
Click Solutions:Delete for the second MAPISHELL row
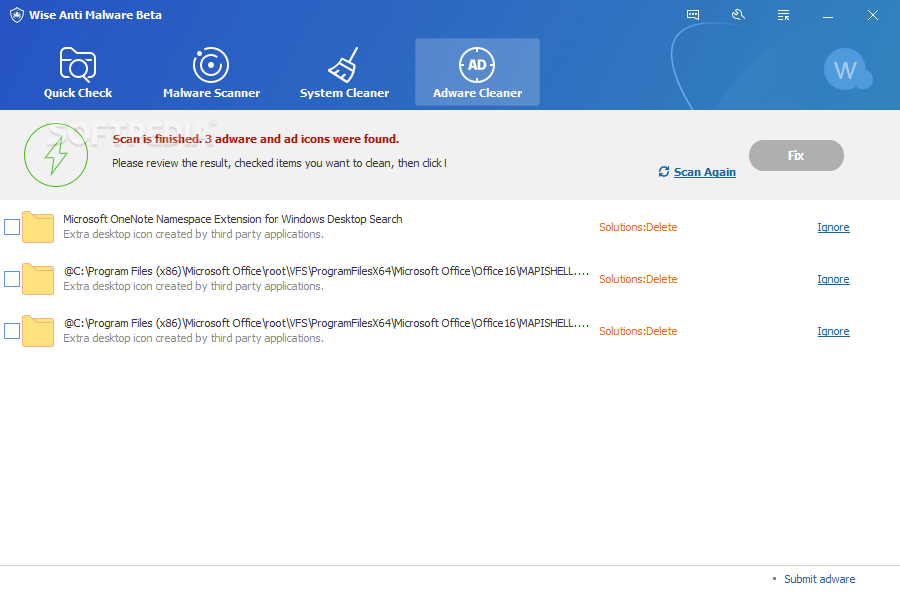pos(638,279)
